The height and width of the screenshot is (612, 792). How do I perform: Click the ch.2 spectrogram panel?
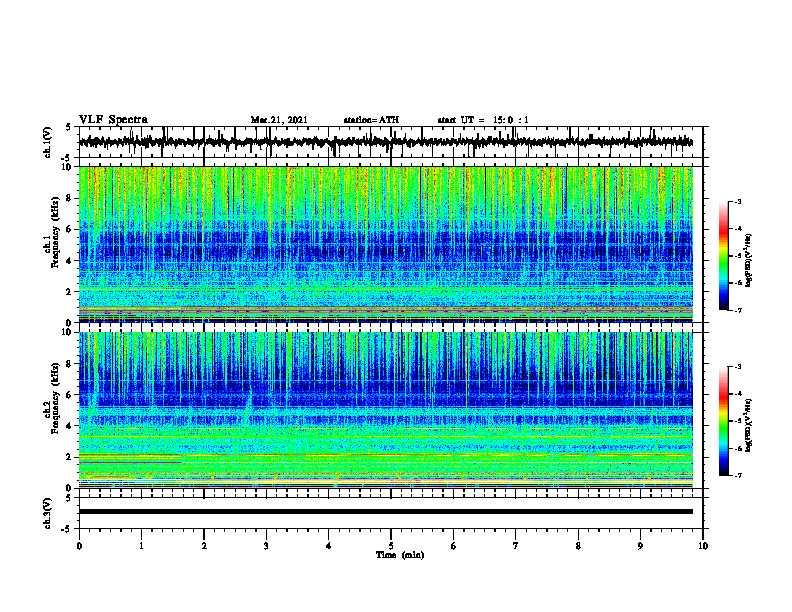tap(385, 410)
